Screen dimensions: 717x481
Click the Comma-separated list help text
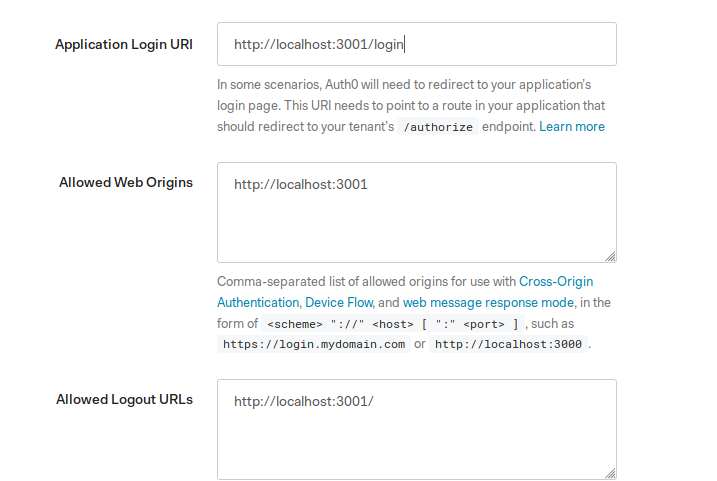tap(414, 313)
